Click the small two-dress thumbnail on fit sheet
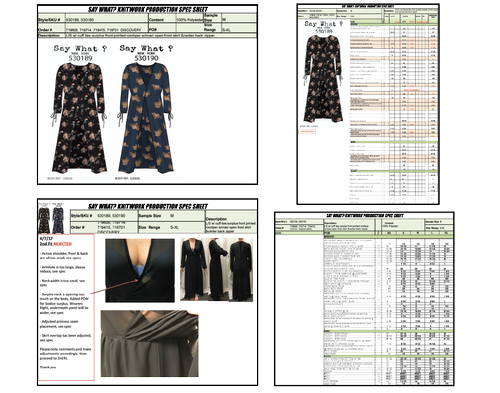The image size is (500, 393). 51,218
